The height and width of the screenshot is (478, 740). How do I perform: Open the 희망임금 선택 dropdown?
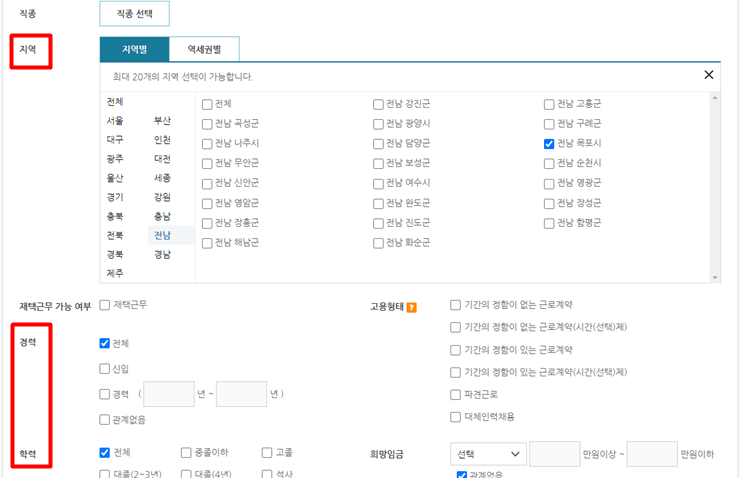click(x=488, y=454)
